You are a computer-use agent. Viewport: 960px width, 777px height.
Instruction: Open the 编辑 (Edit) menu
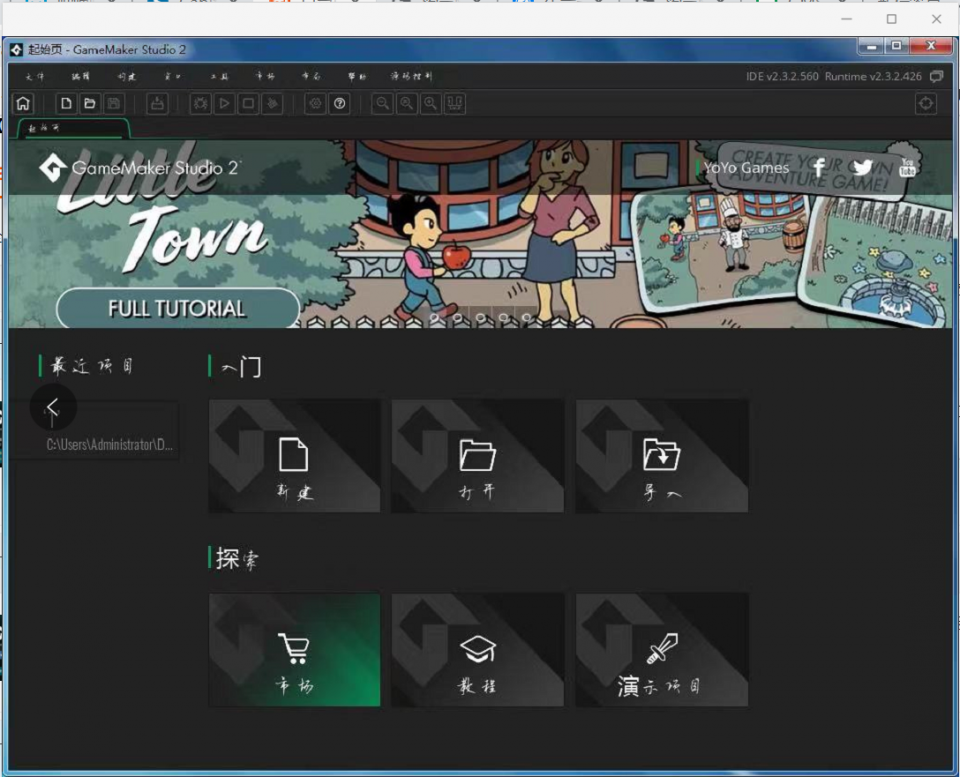[x=81, y=77]
